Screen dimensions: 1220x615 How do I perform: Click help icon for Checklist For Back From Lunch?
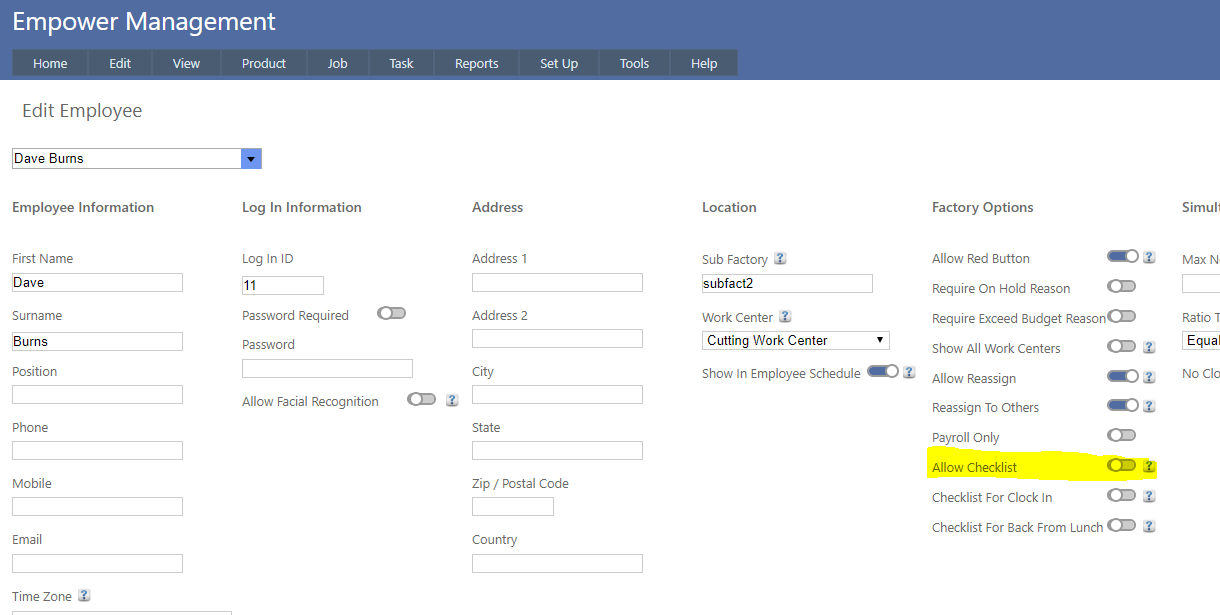[x=1149, y=526]
